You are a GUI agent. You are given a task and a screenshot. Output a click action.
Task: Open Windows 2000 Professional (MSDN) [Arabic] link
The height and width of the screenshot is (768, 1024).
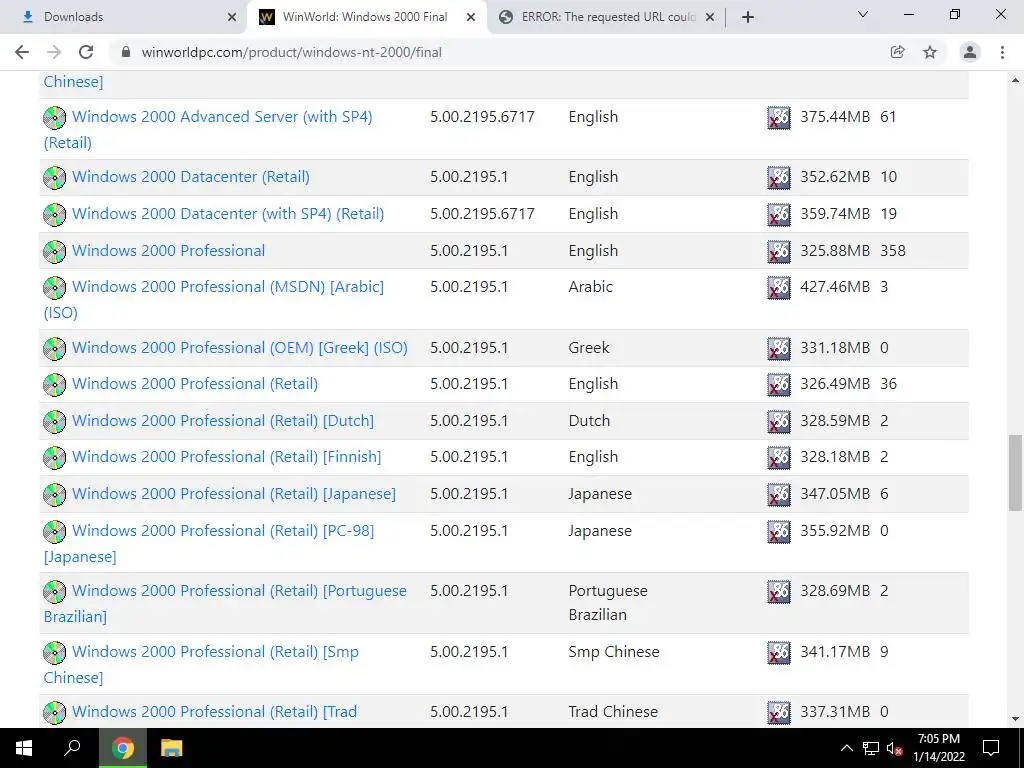tap(228, 287)
